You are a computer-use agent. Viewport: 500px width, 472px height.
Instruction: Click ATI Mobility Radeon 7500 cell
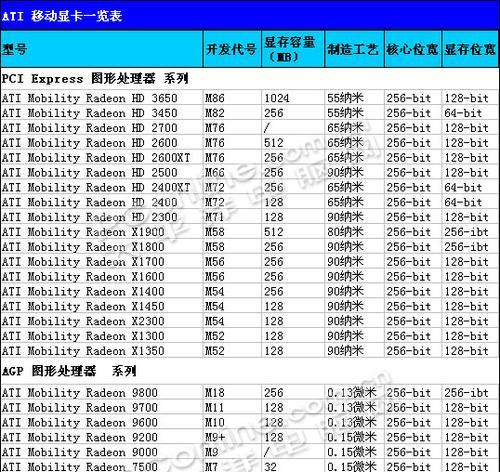[101, 466]
